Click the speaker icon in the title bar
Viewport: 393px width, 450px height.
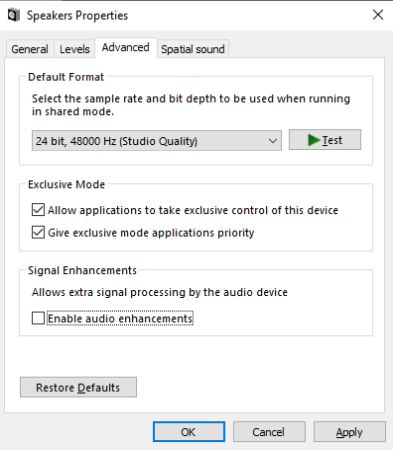[x=13, y=15]
